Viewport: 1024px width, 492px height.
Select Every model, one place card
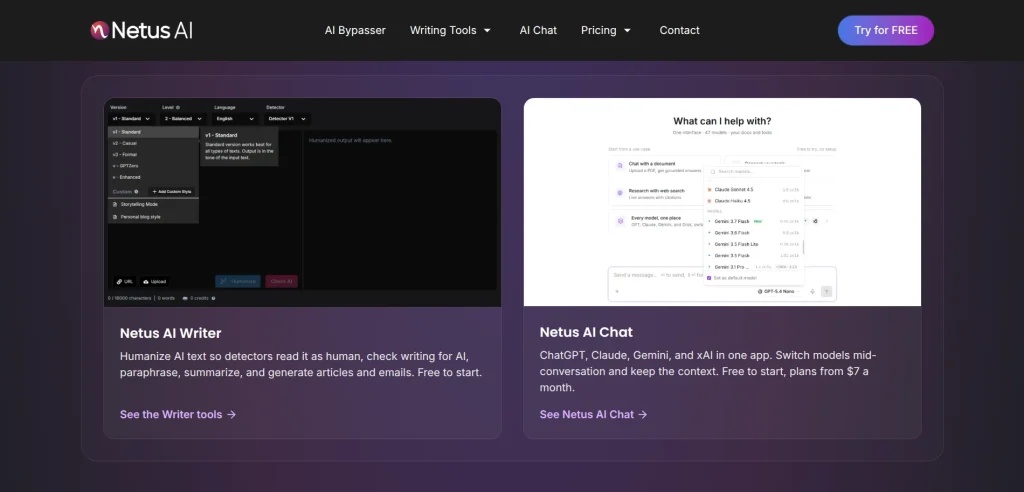coord(658,221)
